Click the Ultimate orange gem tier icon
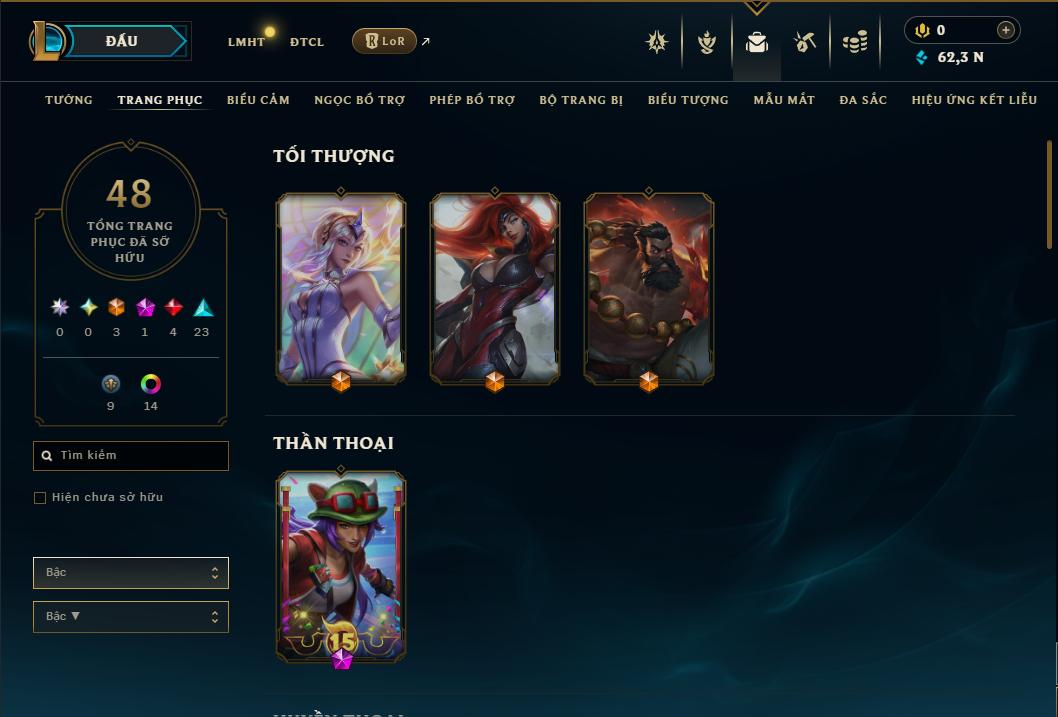1058x717 pixels. pos(116,308)
